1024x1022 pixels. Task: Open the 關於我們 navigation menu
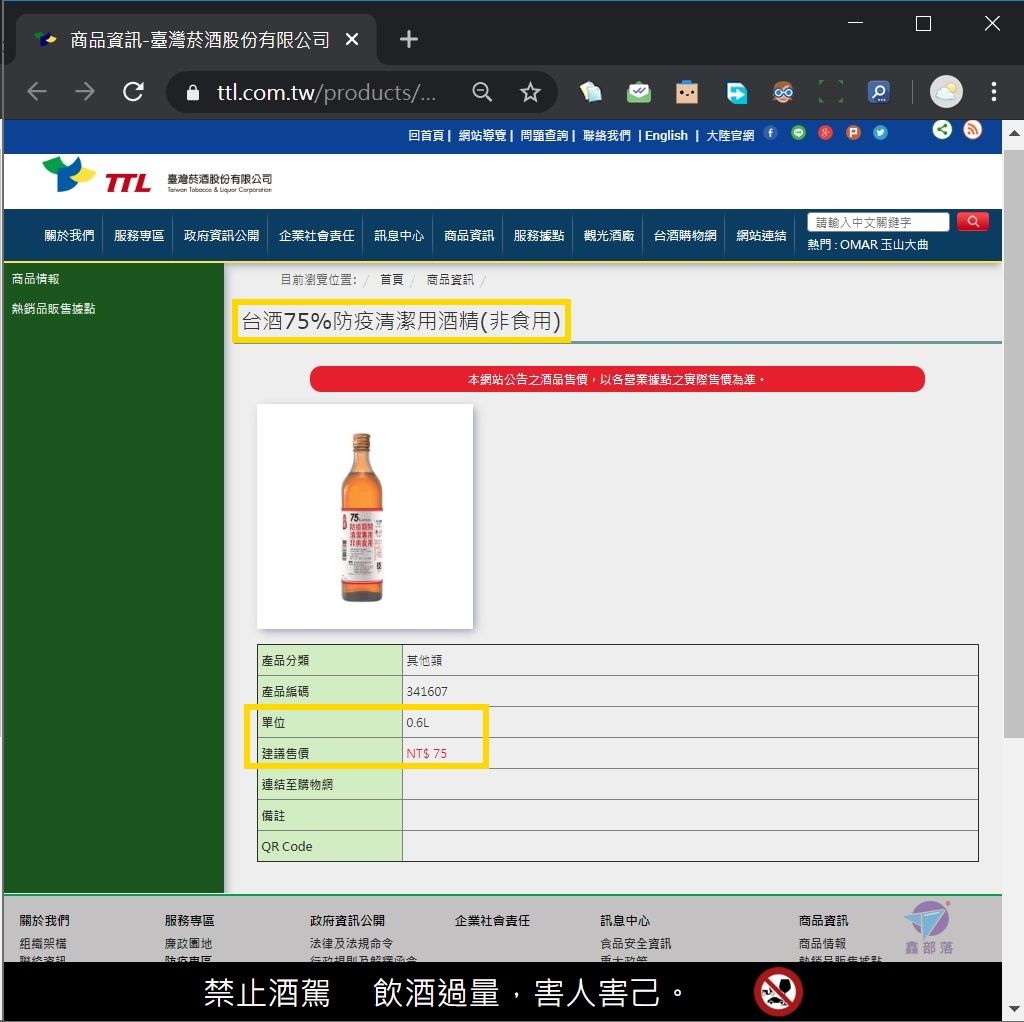click(x=69, y=236)
